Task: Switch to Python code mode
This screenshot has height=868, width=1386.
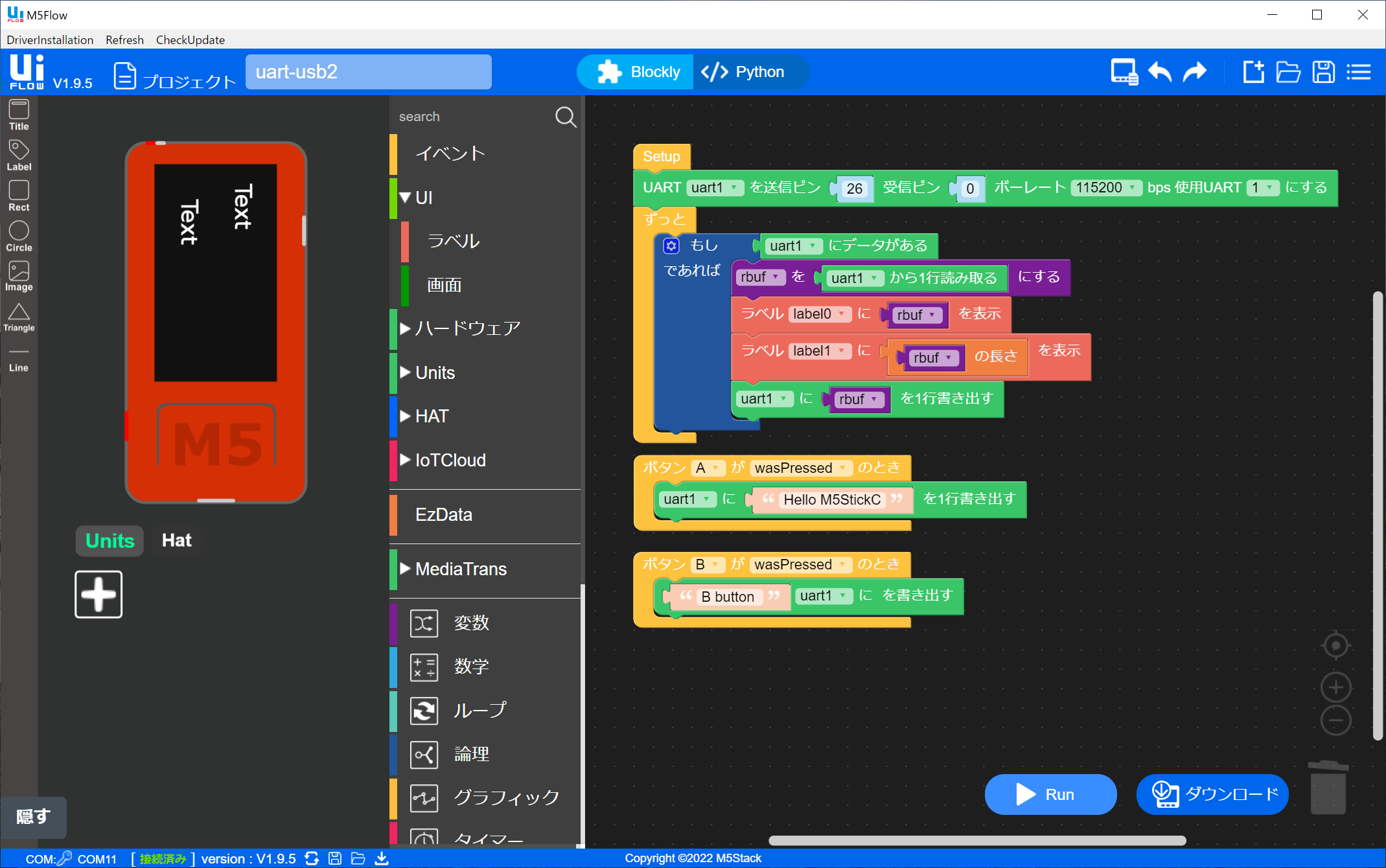Action: pos(750,72)
